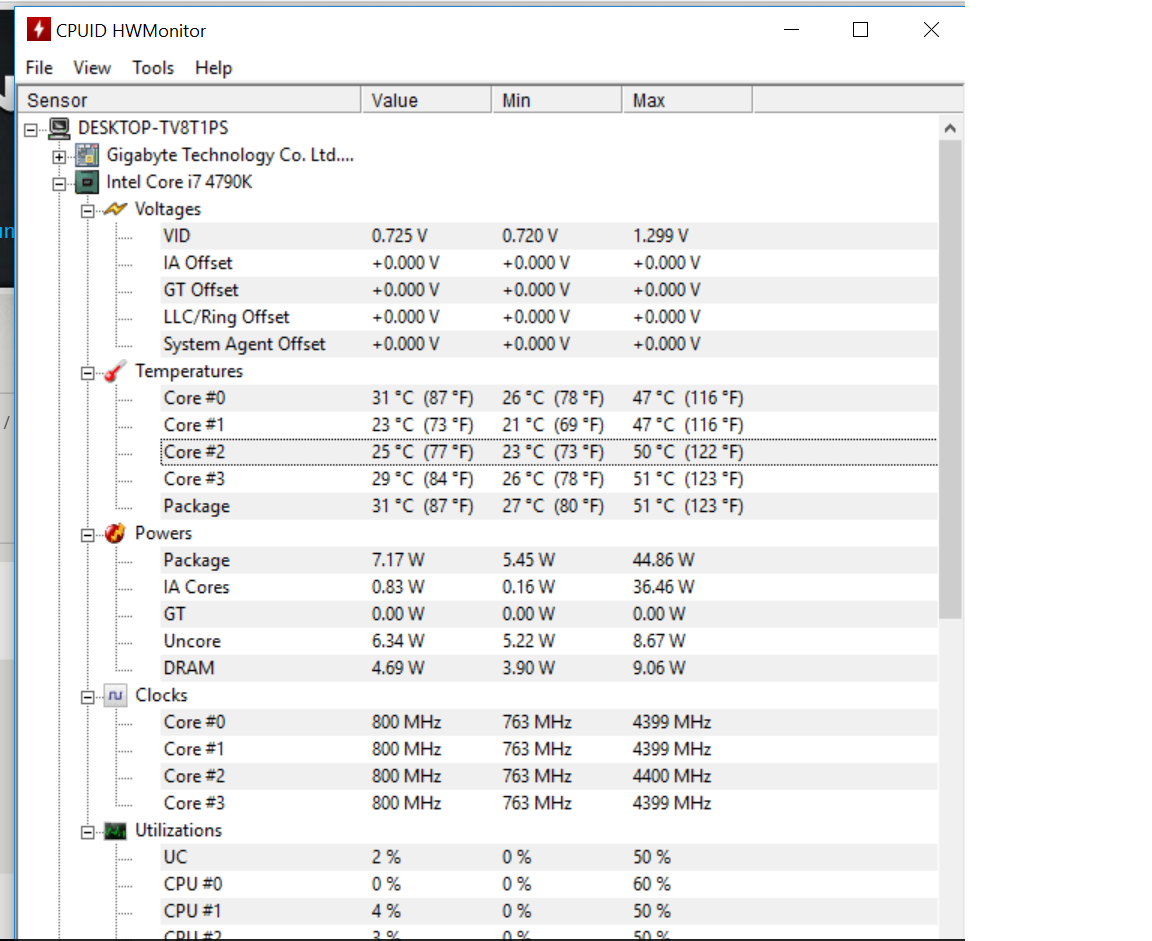Click the 36.46 W IA Cores max value
Image resolution: width=1152 pixels, height=941 pixels.
coord(663,587)
